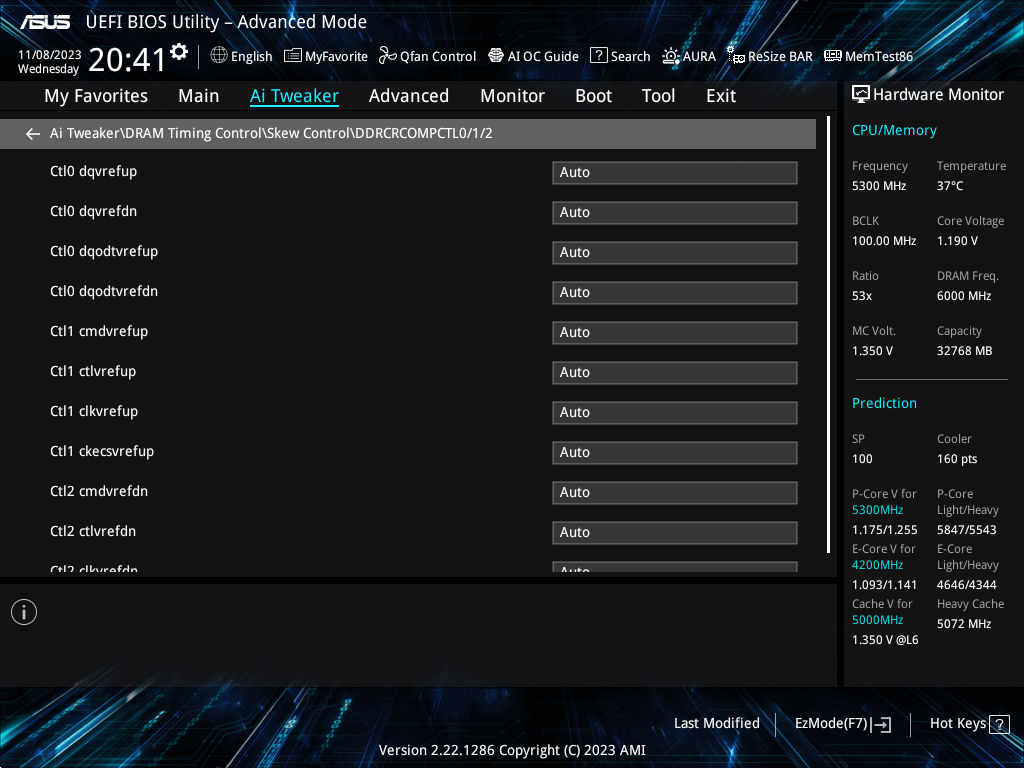Click the Hot Keys question mark icon

pos(999,724)
